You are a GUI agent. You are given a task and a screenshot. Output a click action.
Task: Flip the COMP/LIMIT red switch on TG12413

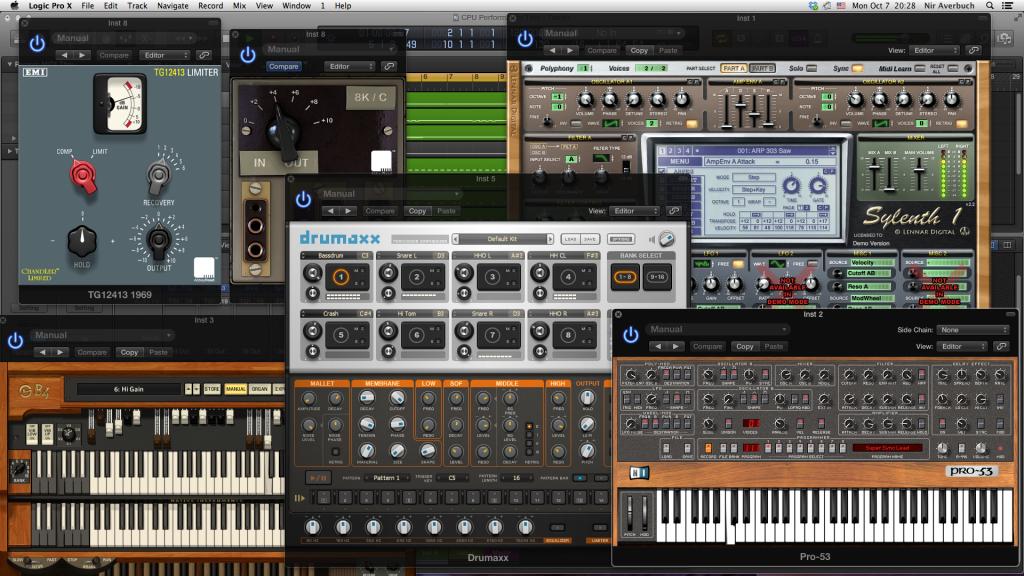click(x=84, y=176)
